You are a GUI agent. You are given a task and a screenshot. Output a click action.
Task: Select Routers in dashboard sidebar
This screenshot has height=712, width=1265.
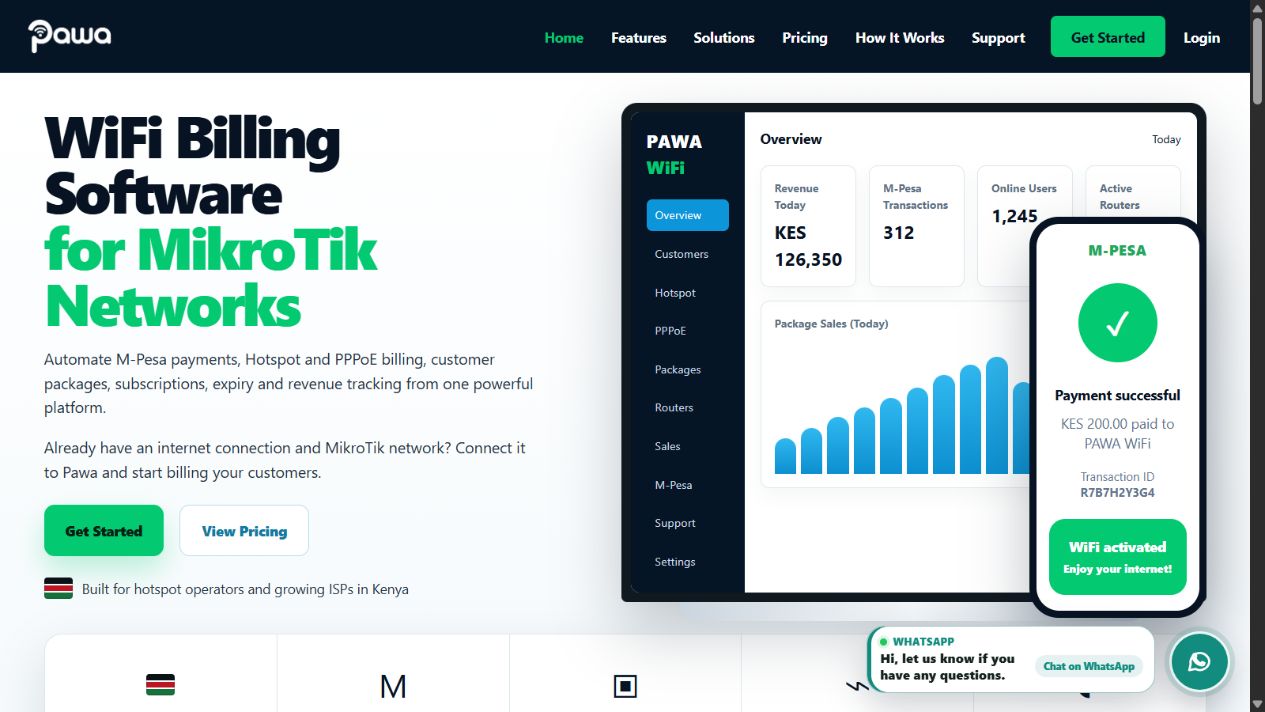coord(674,408)
